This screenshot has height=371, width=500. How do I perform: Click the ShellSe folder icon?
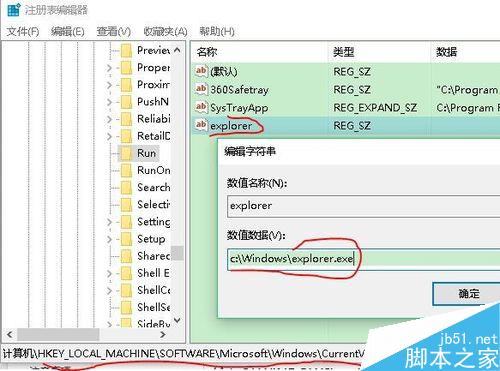point(126,308)
